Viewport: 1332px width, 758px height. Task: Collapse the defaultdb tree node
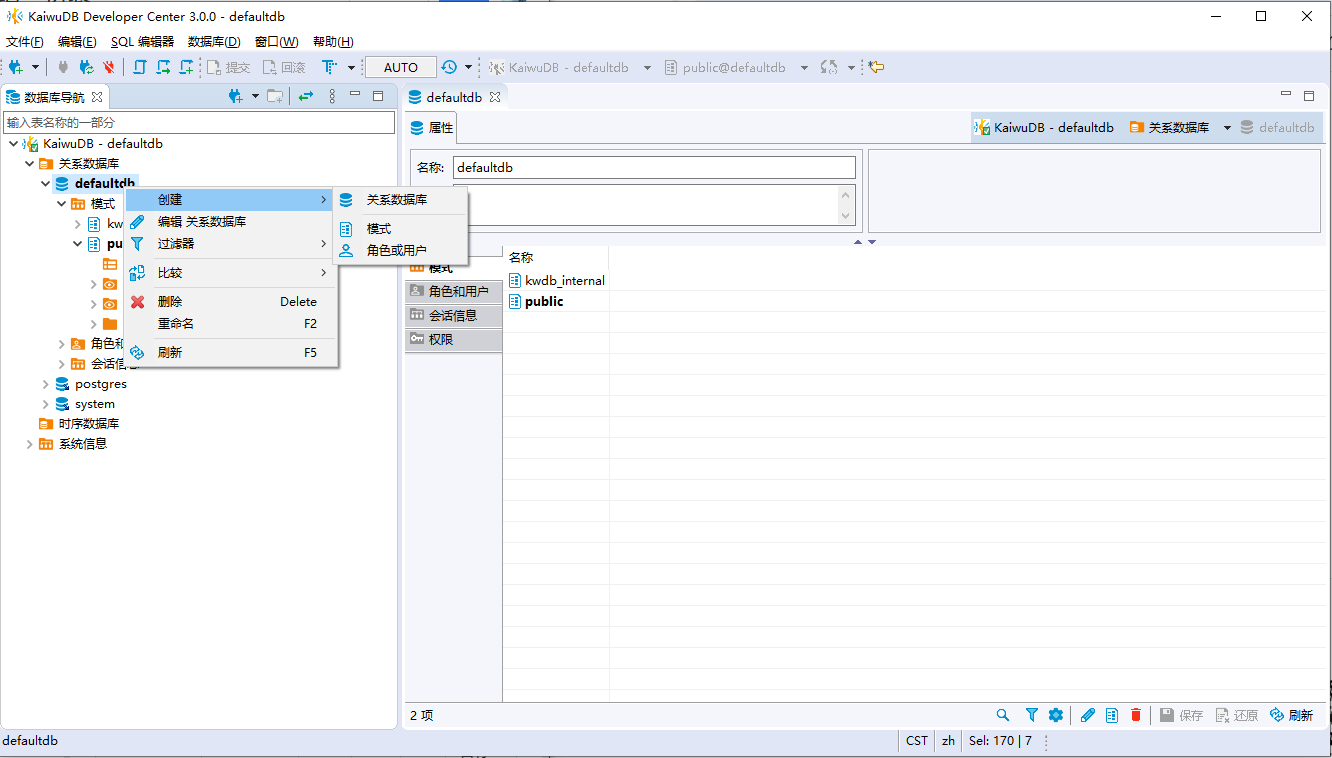click(46, 184)
